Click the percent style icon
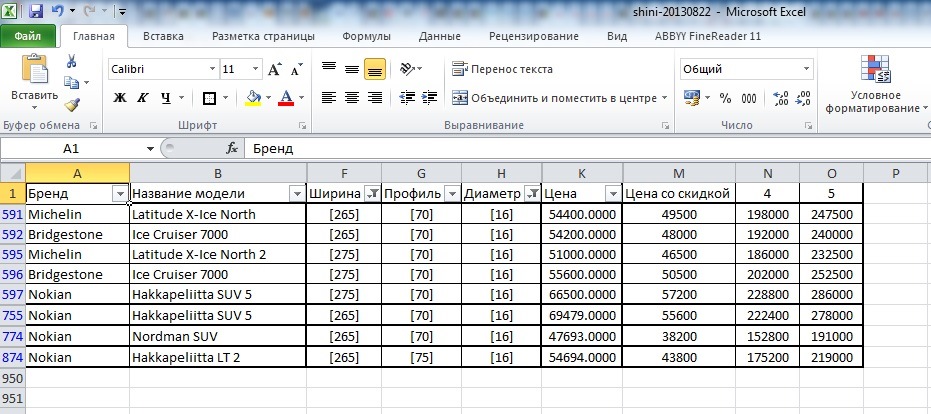Screen dimensions: 931x414 (725, 98)
